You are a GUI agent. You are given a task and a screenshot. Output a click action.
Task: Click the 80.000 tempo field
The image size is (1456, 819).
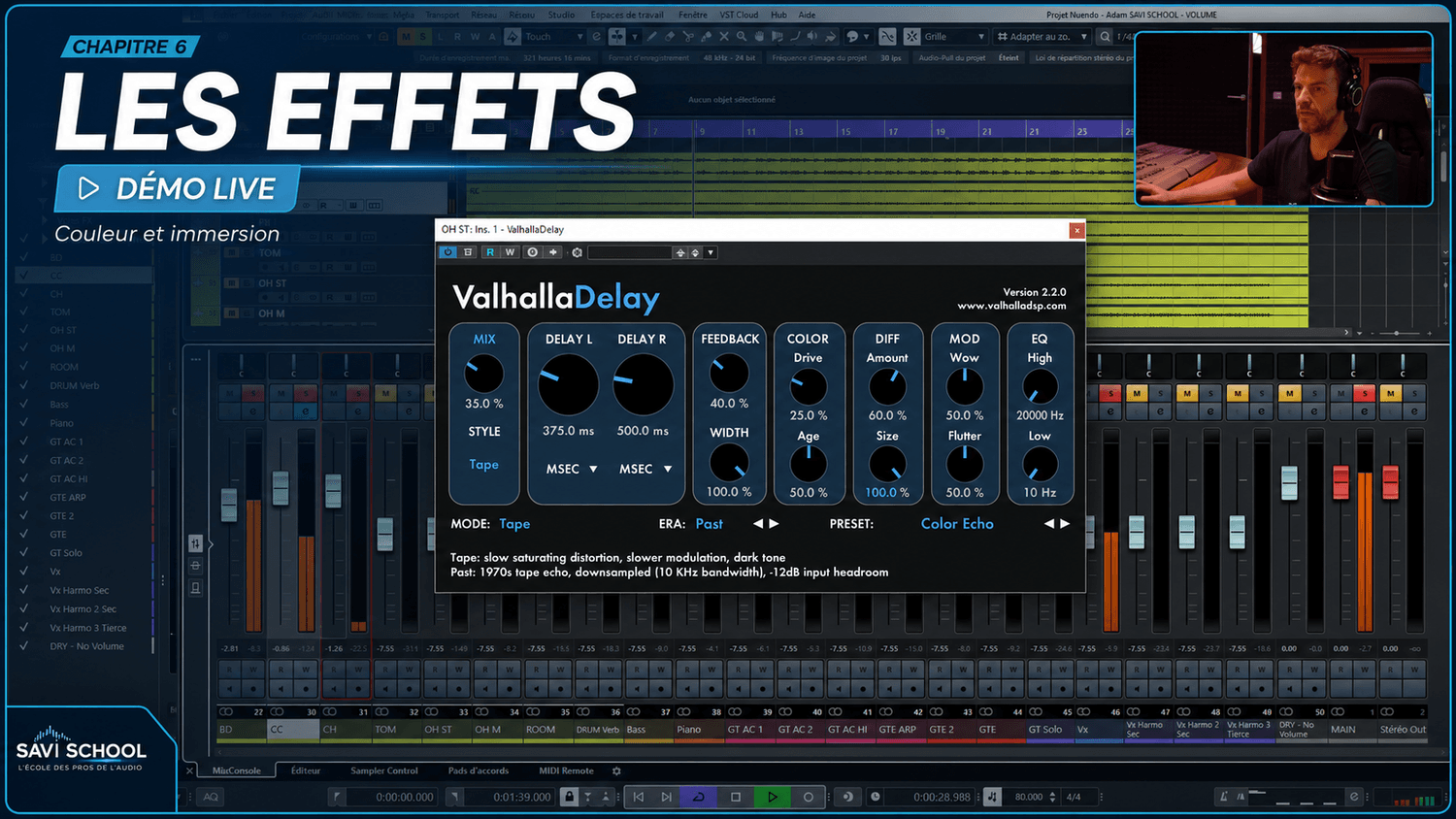click(x=1029, y=797)
